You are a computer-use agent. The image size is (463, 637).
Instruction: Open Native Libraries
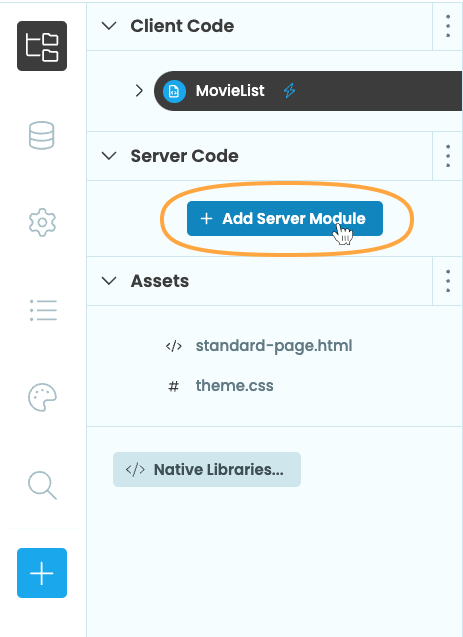[x=207, y=470]
